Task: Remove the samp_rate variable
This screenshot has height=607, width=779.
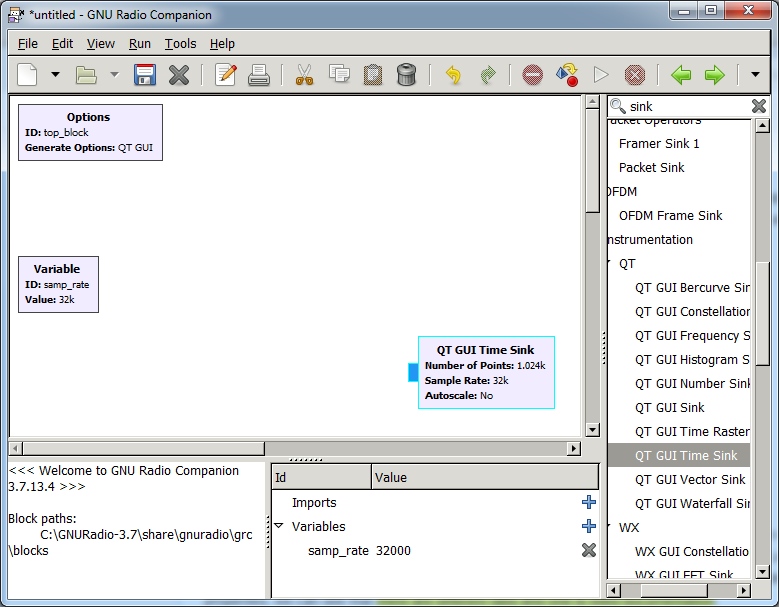Action: pyautogui.click(x=589, y=550)
